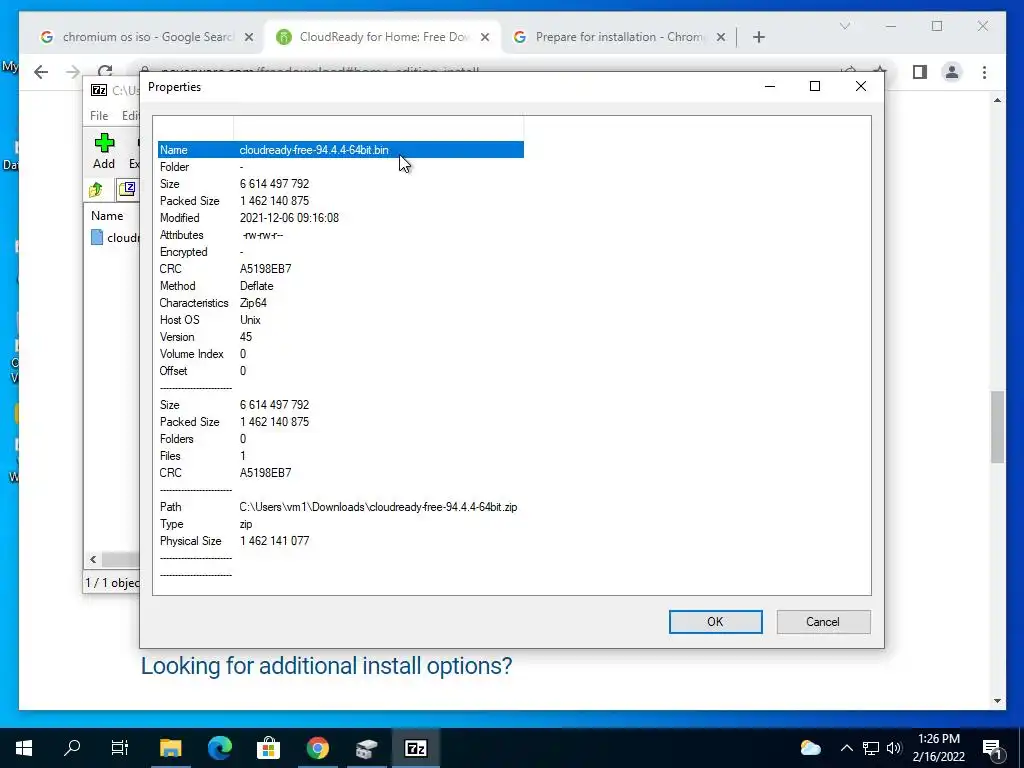Image resolution: width=1024 pixels, height=768 pixels.
Task: Select the Physical Size 1 462 141 077 row
Action: click(x=340, y=540)
